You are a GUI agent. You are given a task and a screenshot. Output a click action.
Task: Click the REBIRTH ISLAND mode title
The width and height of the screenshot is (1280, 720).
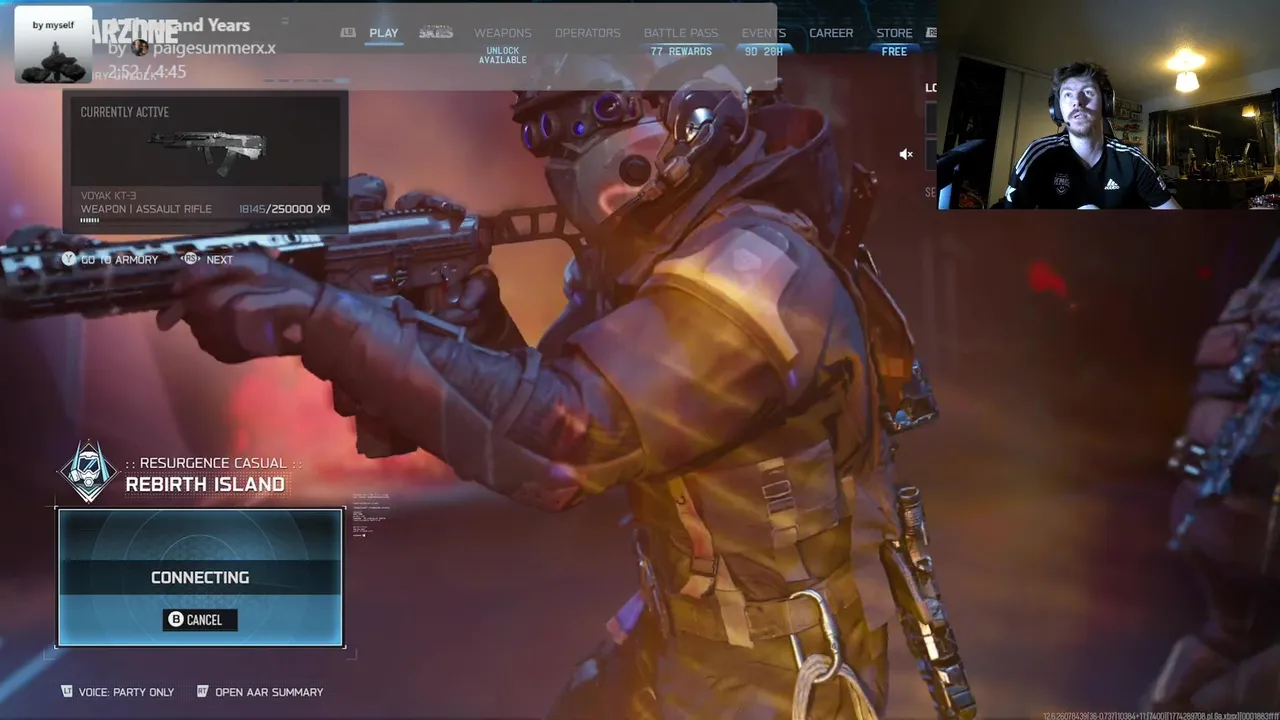point(205,484)
